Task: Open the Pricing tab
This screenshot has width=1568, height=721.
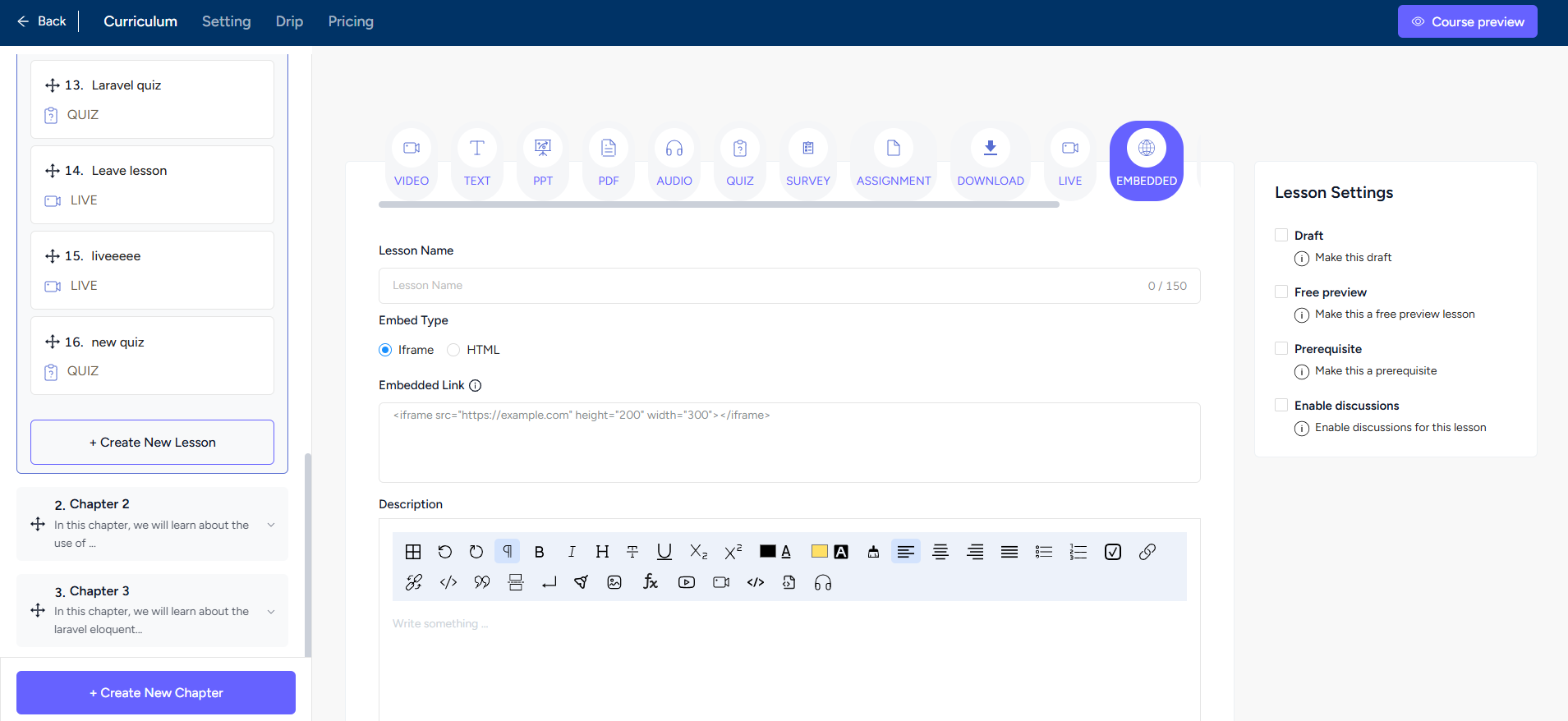Action: (351, 21)
